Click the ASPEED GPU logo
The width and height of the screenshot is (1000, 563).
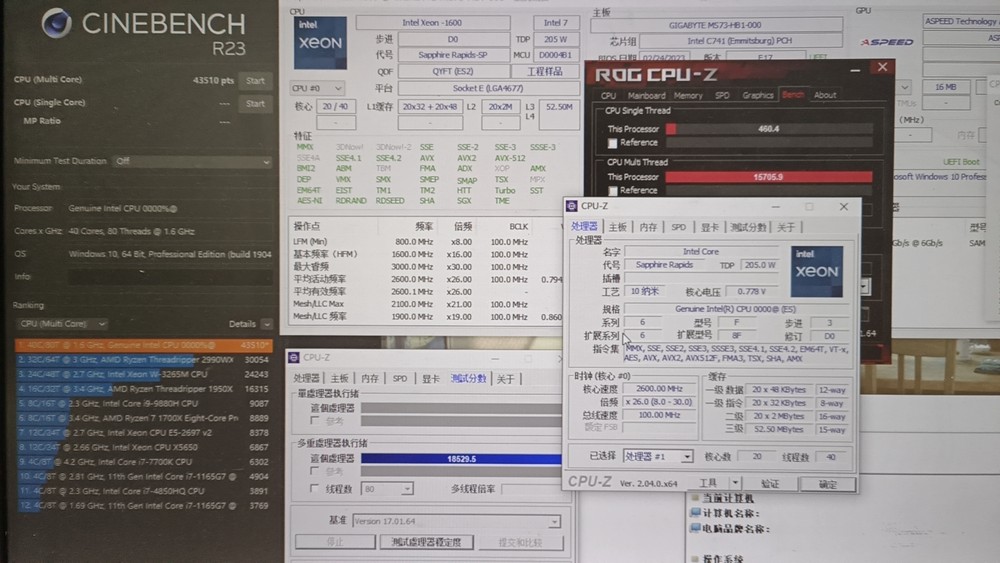(x=886, y=42)
